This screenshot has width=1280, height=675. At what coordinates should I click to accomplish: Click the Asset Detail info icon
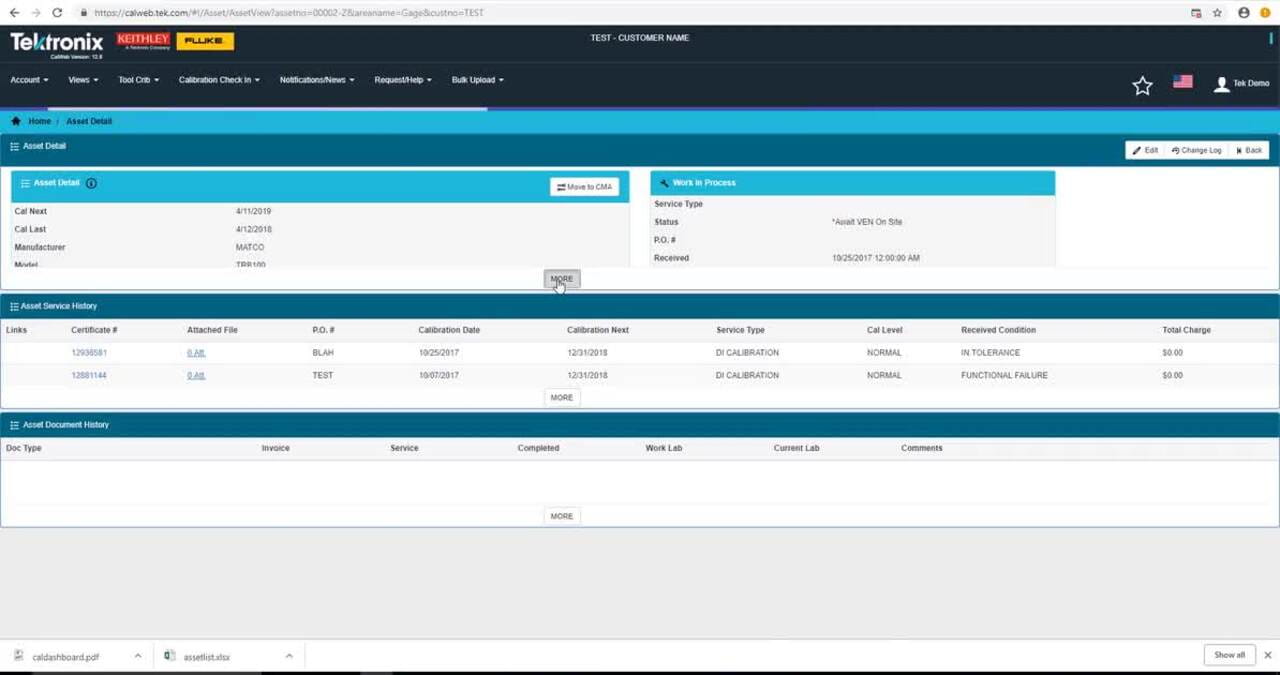[x=91, y=184]
